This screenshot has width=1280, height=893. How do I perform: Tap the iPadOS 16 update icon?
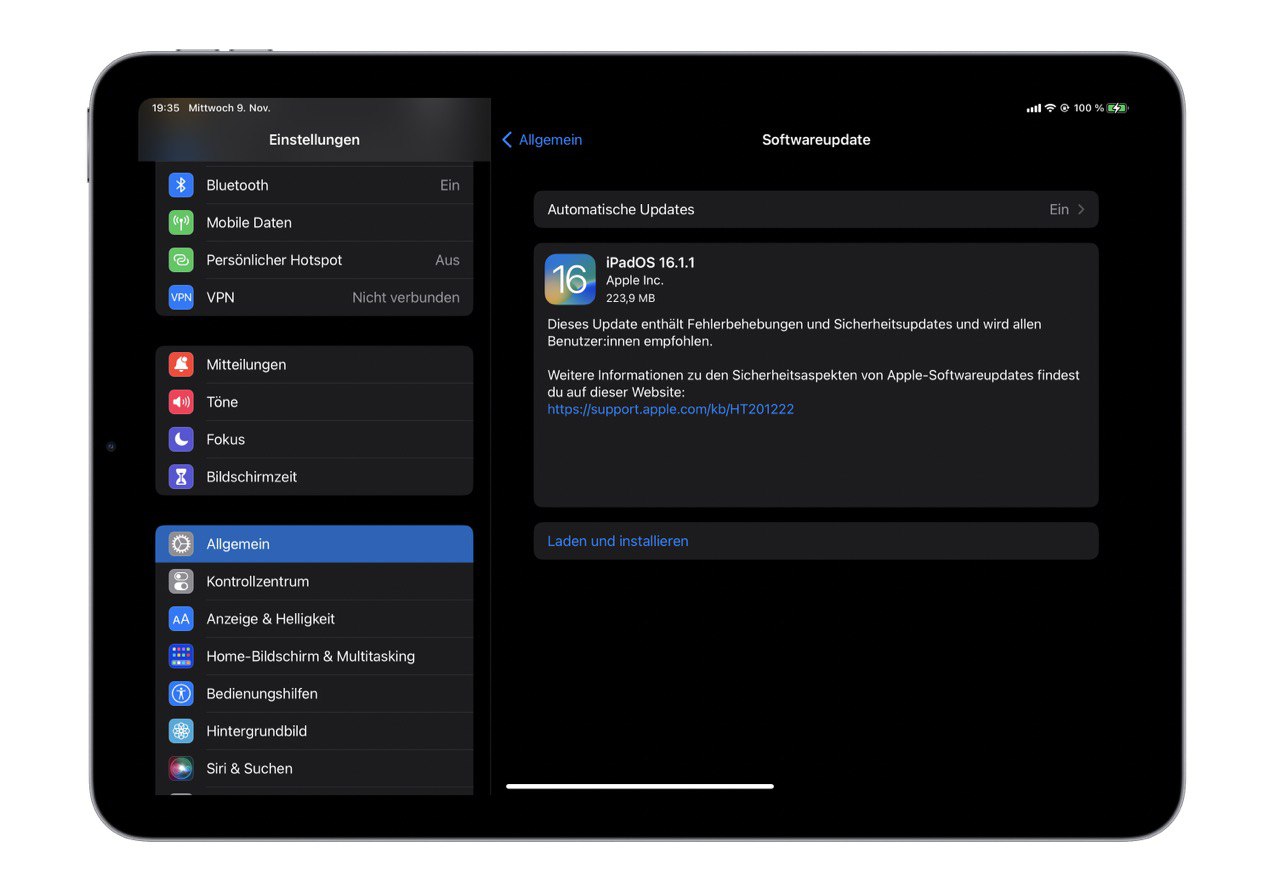pos(570,279)
